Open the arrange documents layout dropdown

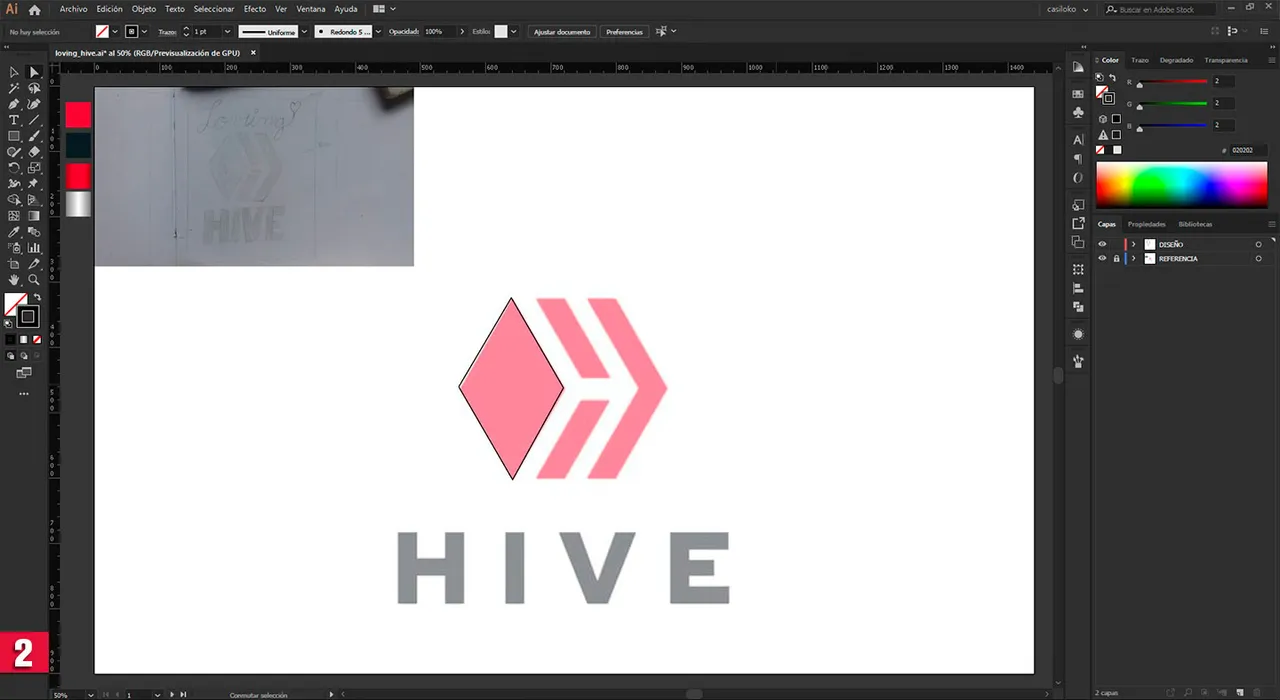click(x=385, y=9)
